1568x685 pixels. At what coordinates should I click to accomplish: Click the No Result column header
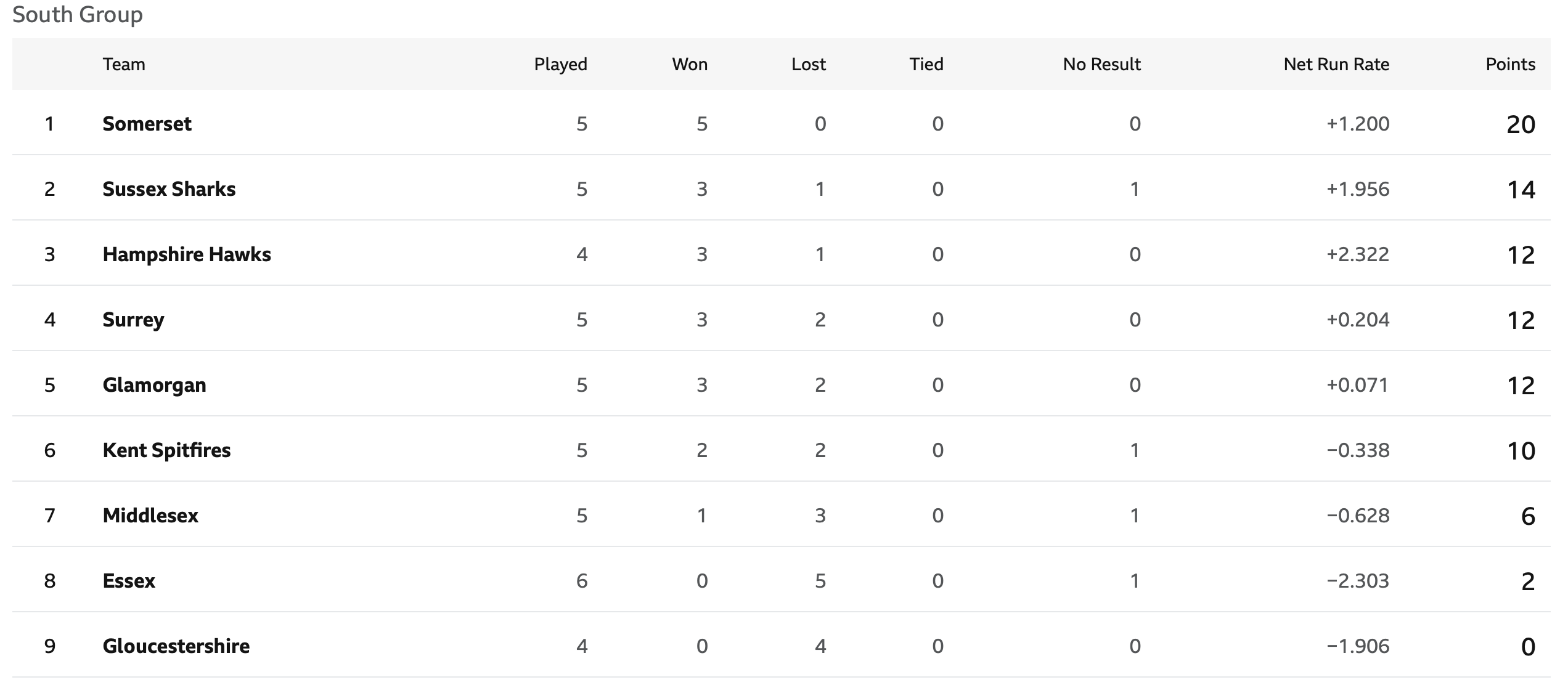(1102, 64)
